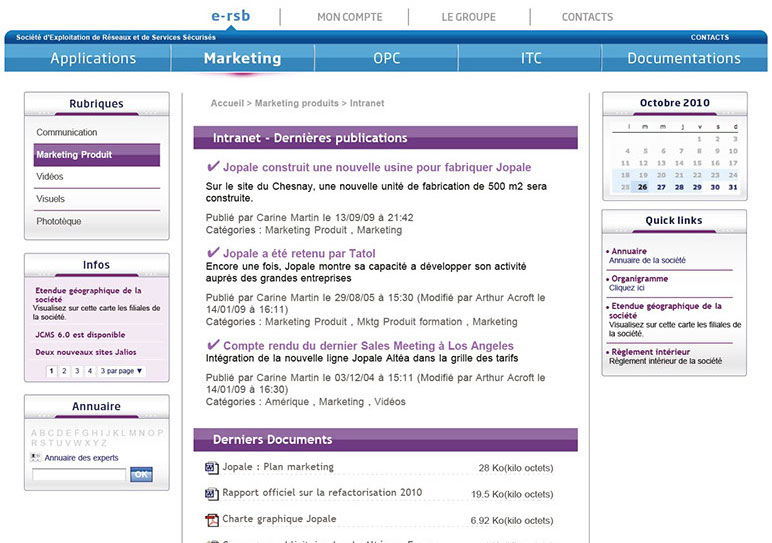Click the Word icon beside Jopale : Plan marketing
Viewport: 772px width, 543px height.
coord(212,467)
